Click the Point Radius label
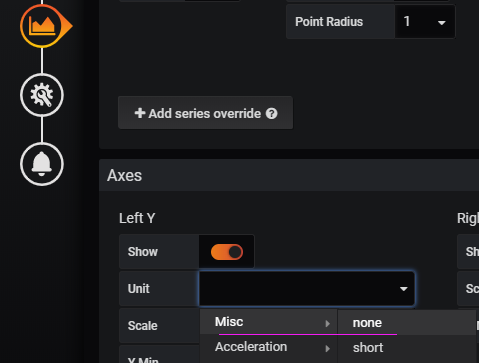Screen dimensions: 479x363 pyautogui.click(x=329, y=22)
